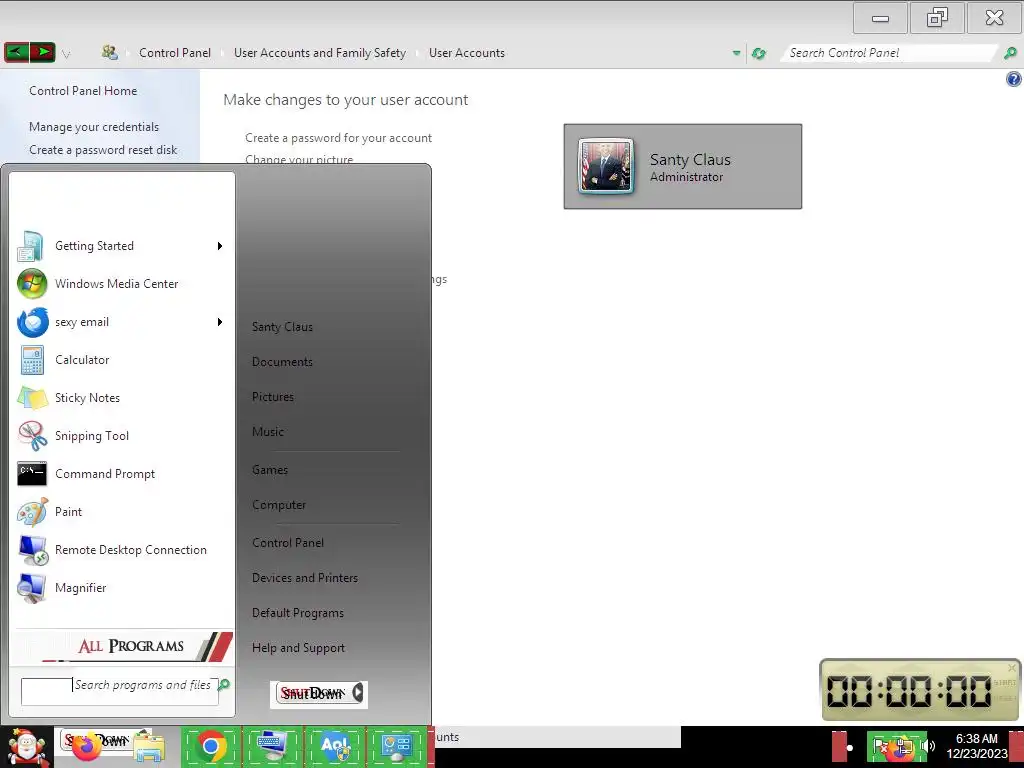Open the Snipping Tool
Screen dimensions: 1024x768
(121, 436)
